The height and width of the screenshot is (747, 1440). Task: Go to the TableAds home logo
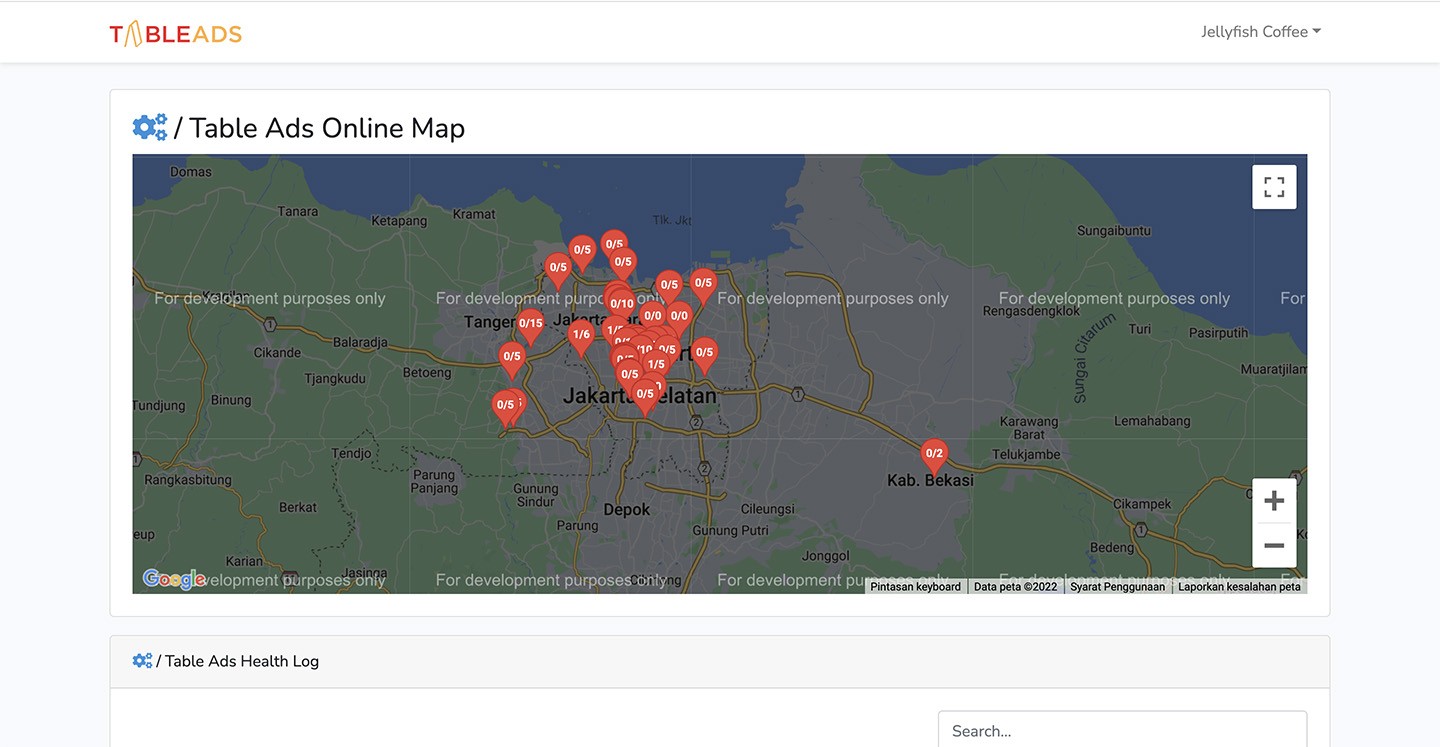tap(176, 34)
